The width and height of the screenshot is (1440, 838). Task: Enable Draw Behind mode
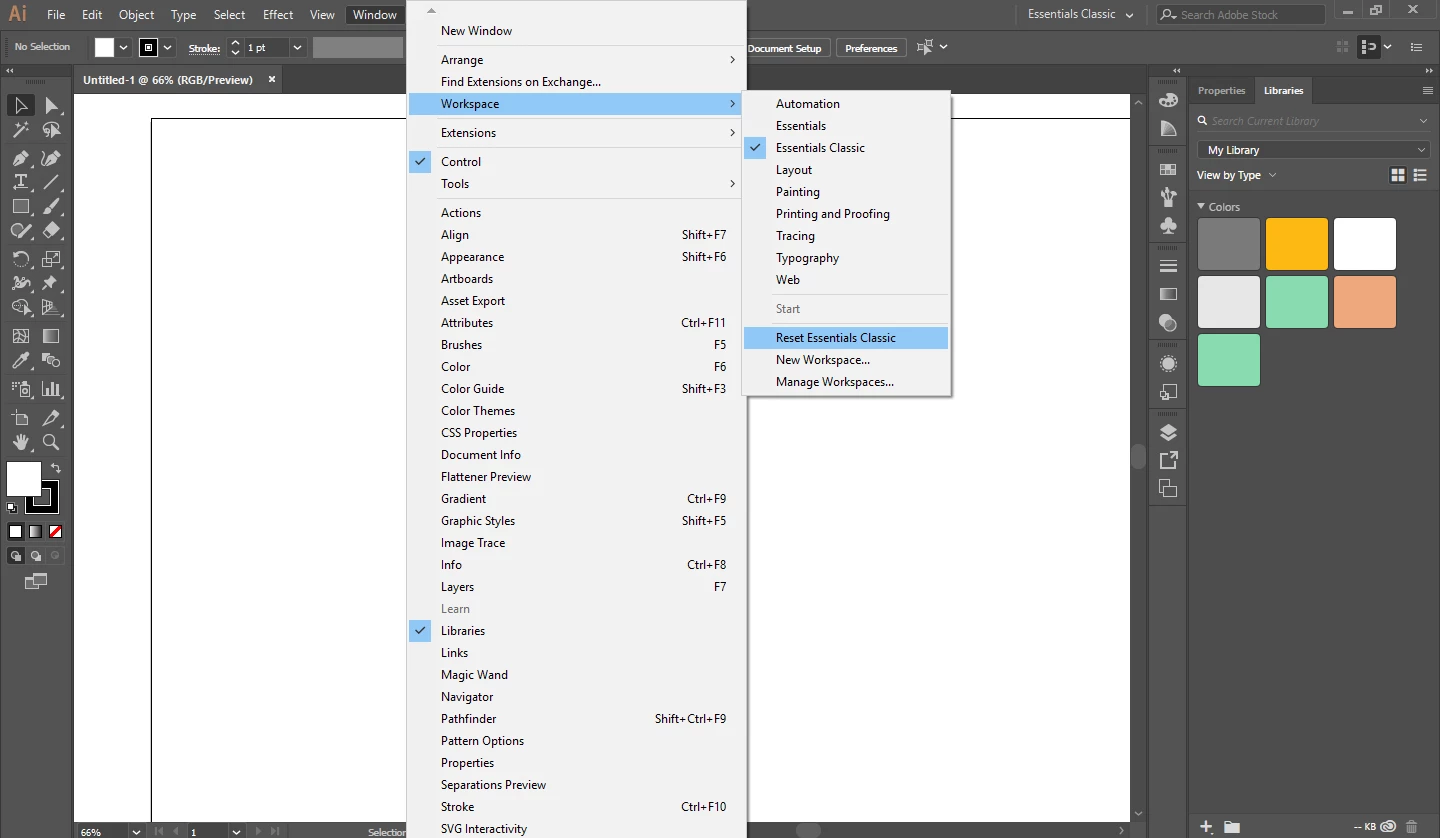pos(36,556)
